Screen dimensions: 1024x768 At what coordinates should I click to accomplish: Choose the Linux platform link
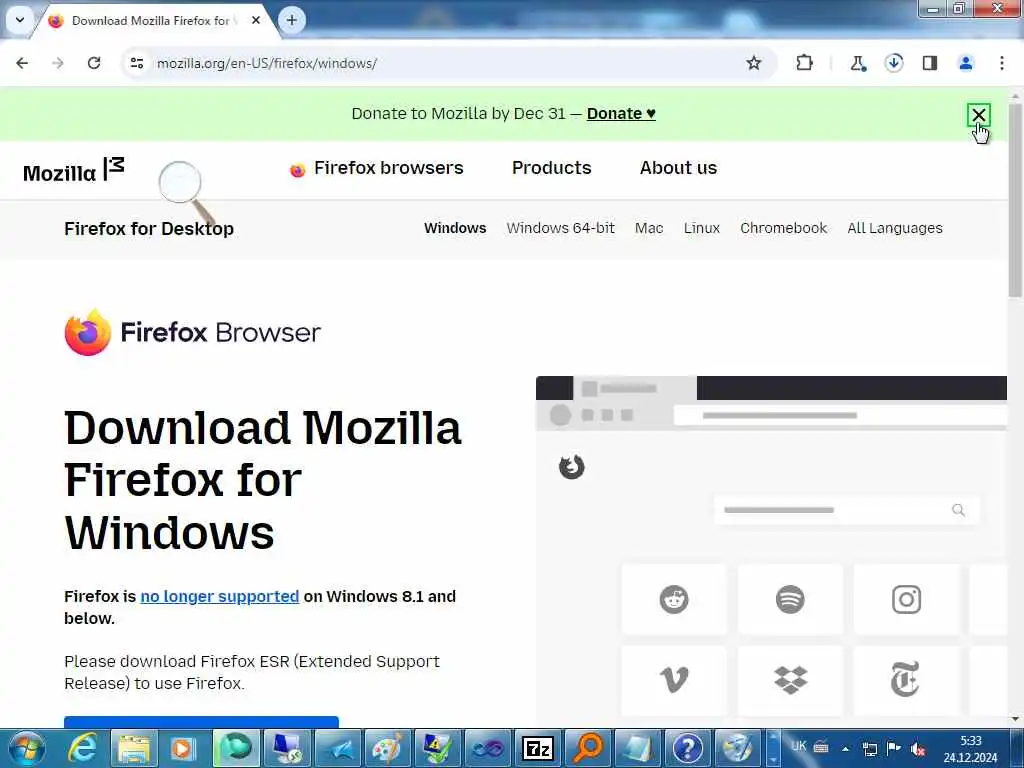click(x=702, y=229)
